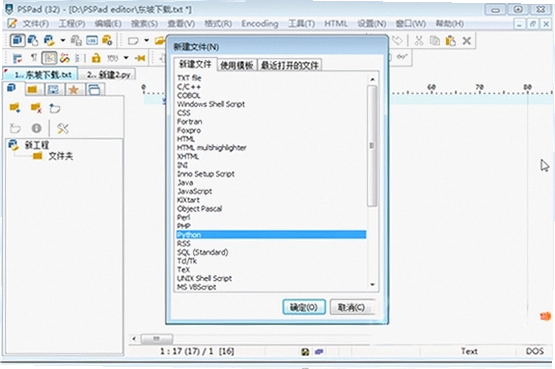Toggle the project panel view button

17,40
